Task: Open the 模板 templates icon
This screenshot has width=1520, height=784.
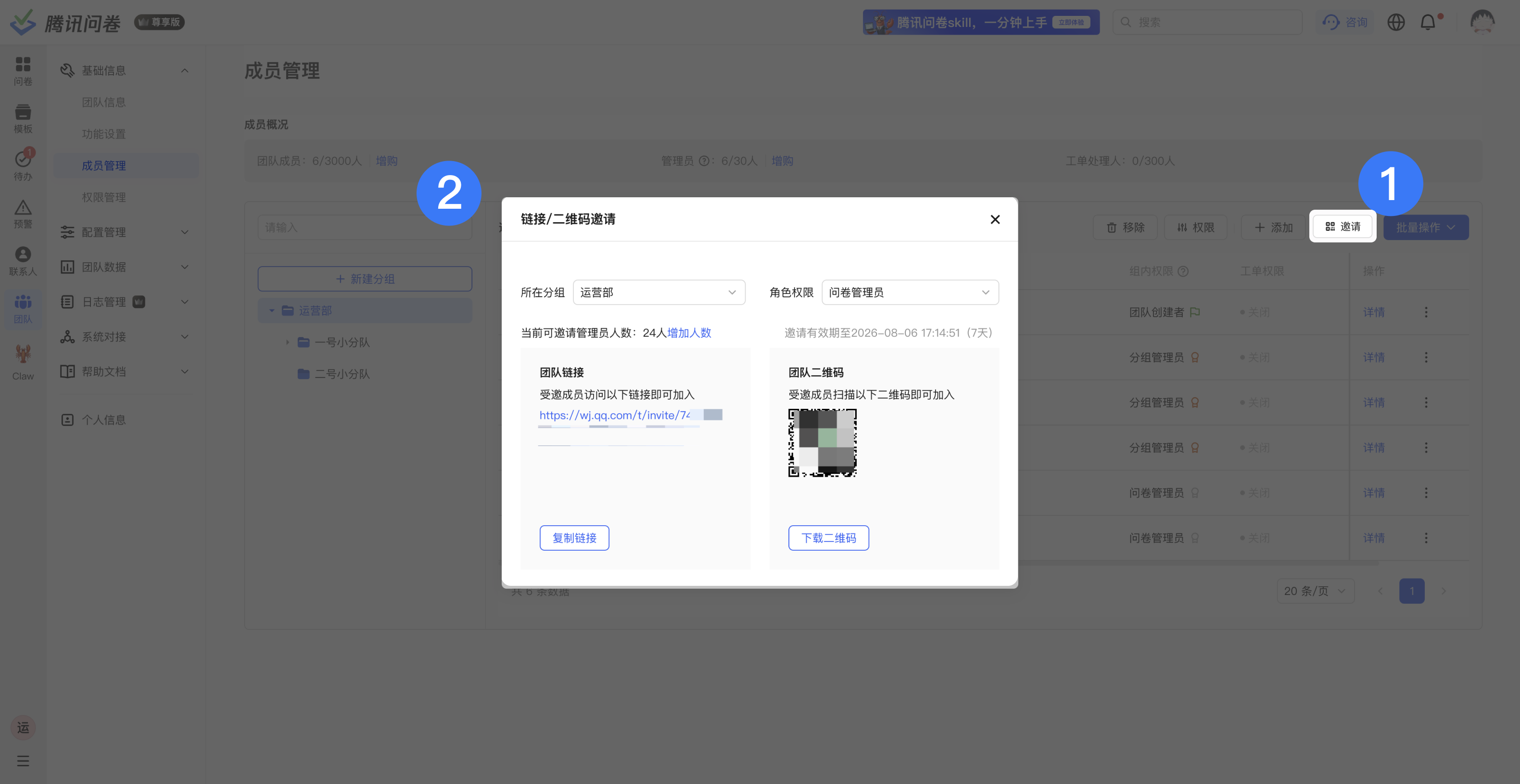Action: (23, 119)
